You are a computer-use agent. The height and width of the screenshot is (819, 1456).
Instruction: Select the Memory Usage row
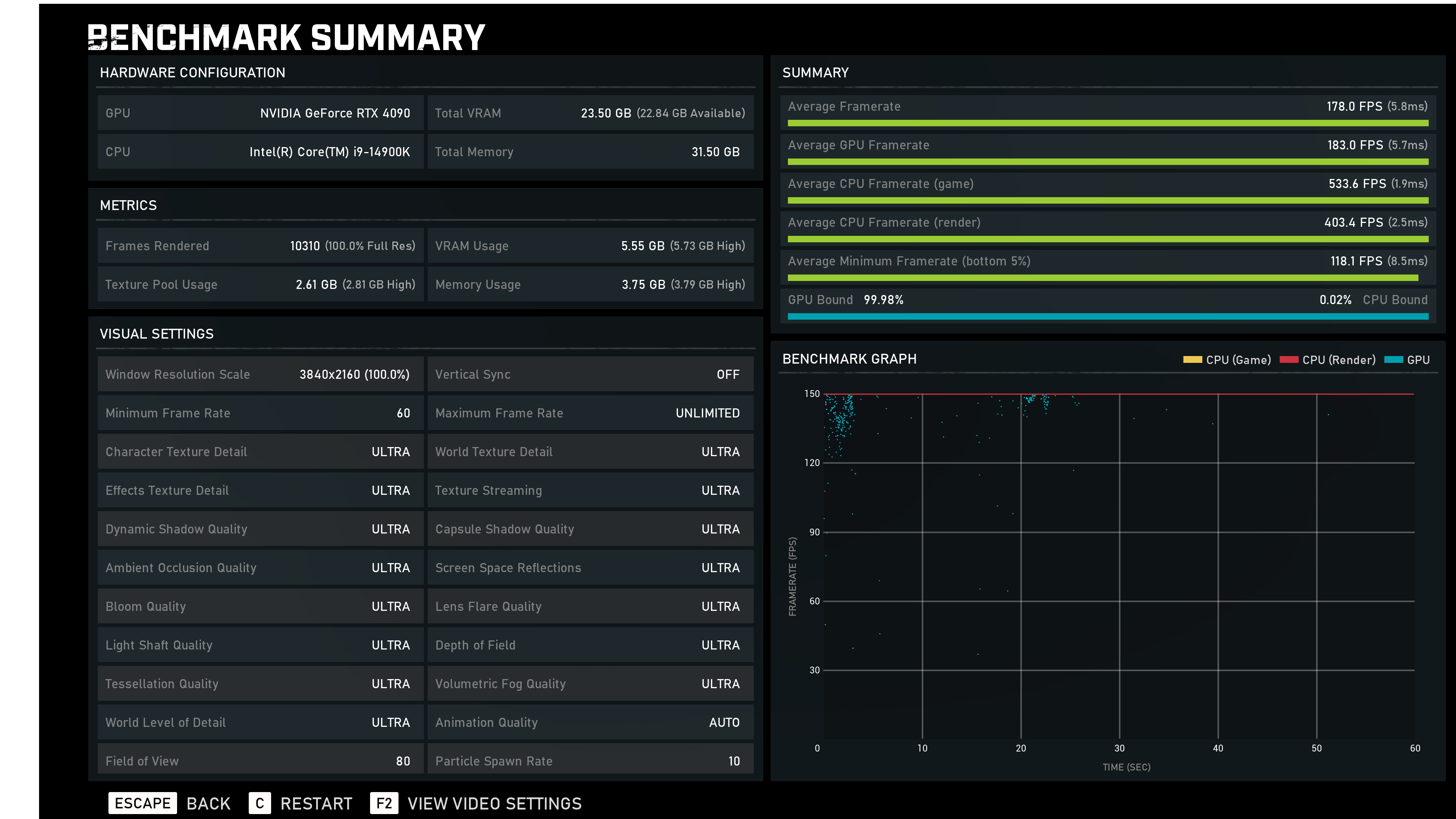(x=591, y=284)
